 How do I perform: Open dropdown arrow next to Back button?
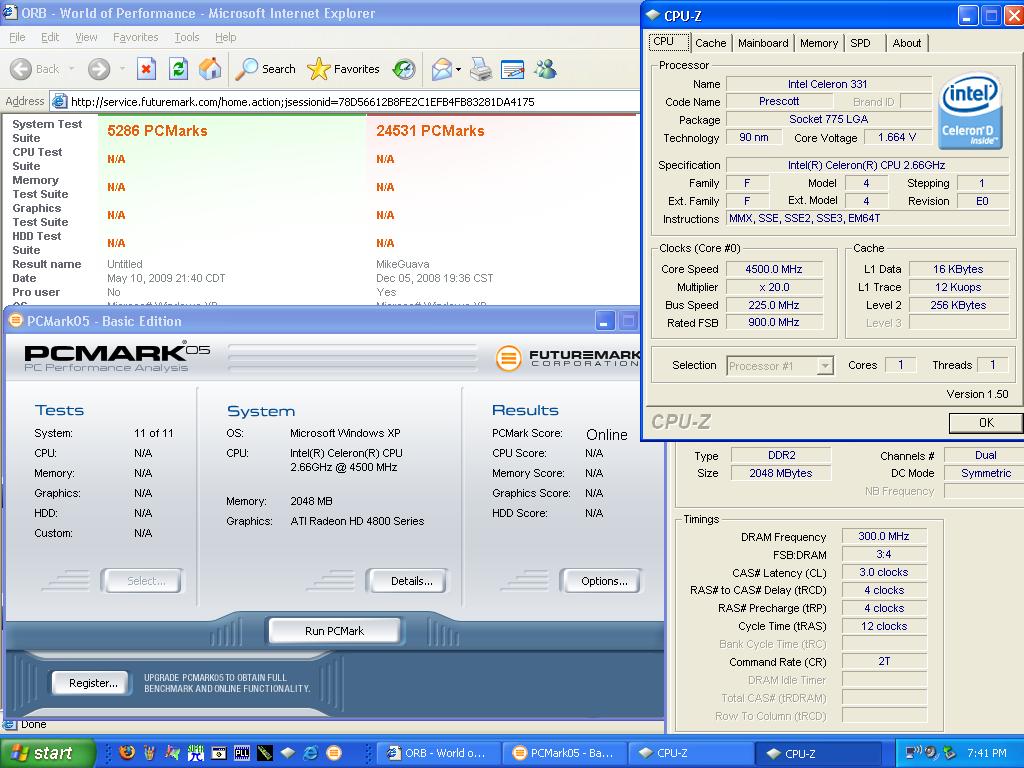pyautogui.click(x=71, y=69)
